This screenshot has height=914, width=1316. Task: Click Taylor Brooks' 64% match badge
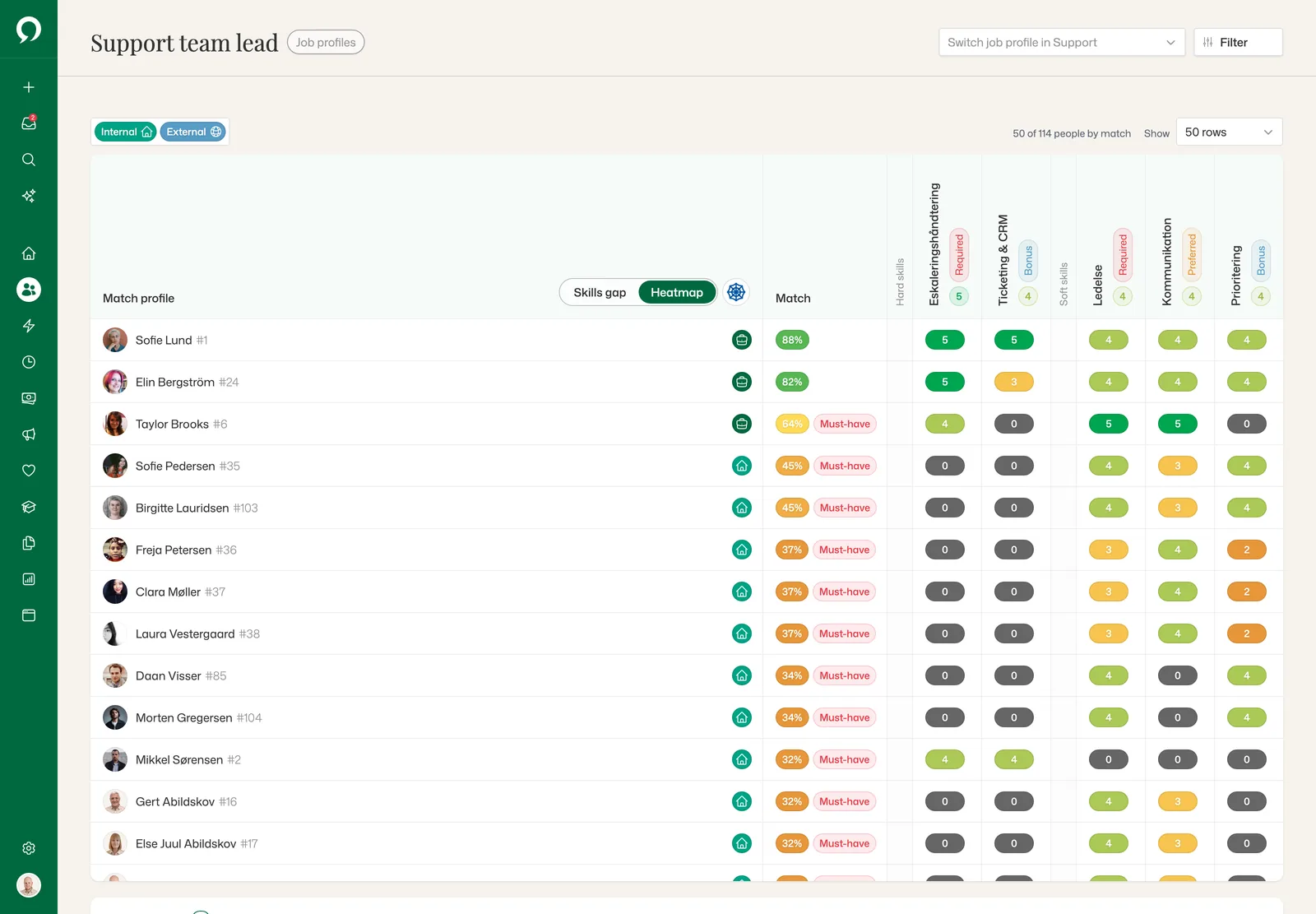[x=792, y=424]
